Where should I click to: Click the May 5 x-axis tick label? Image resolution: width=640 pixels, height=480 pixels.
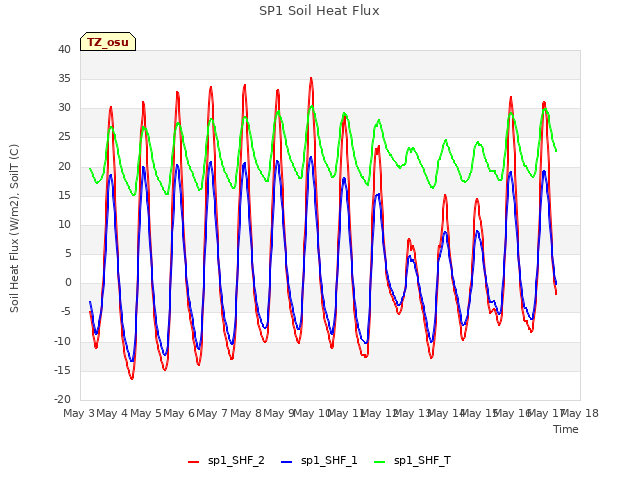(x=146, y=413)
